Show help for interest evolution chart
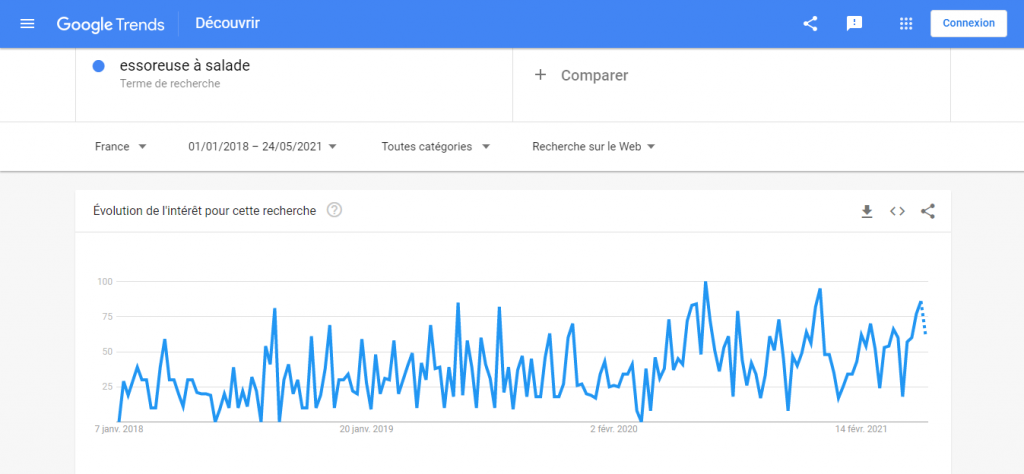1024x474 pixels. 334,210
